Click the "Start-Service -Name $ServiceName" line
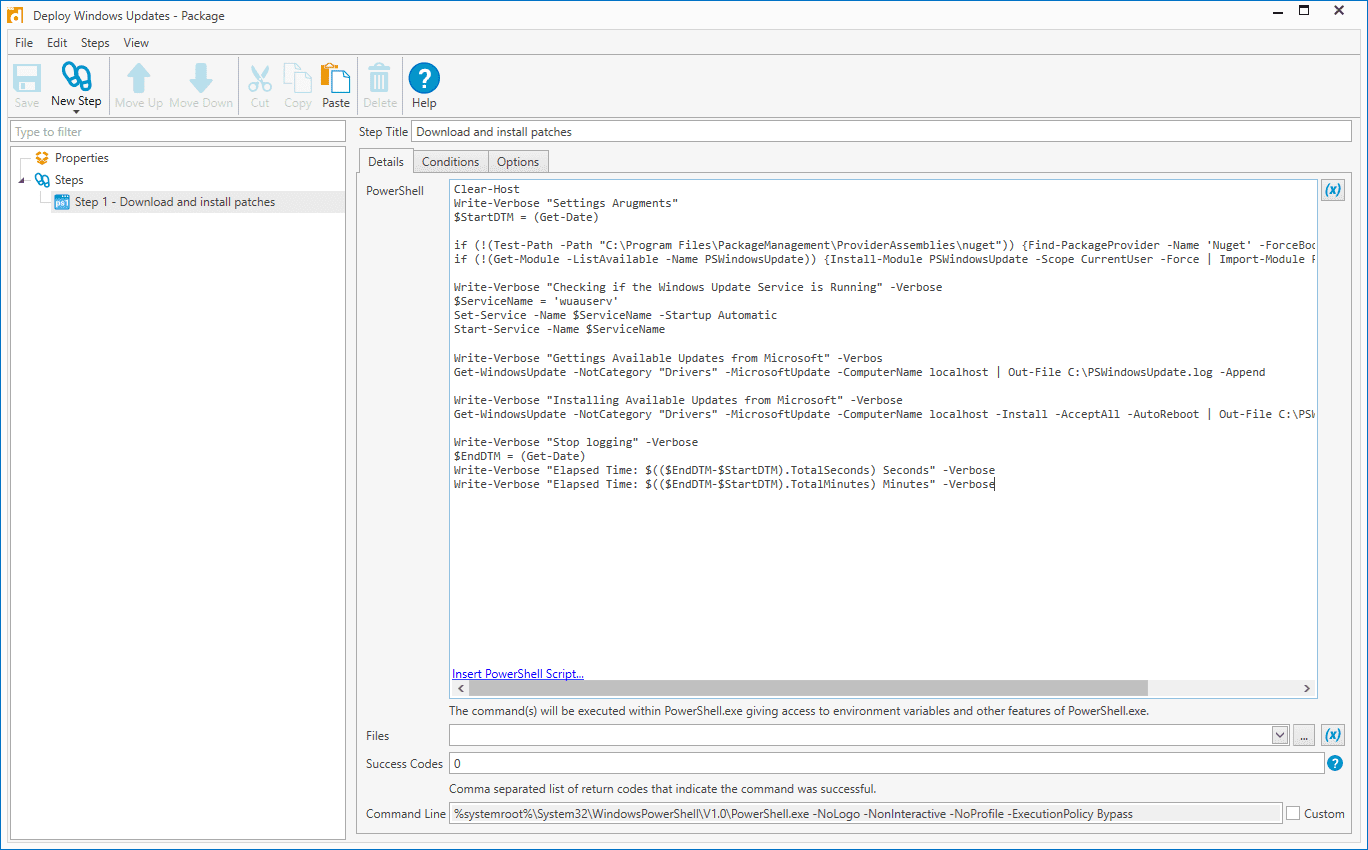1368x850 pixels. [x=559, y=329]
